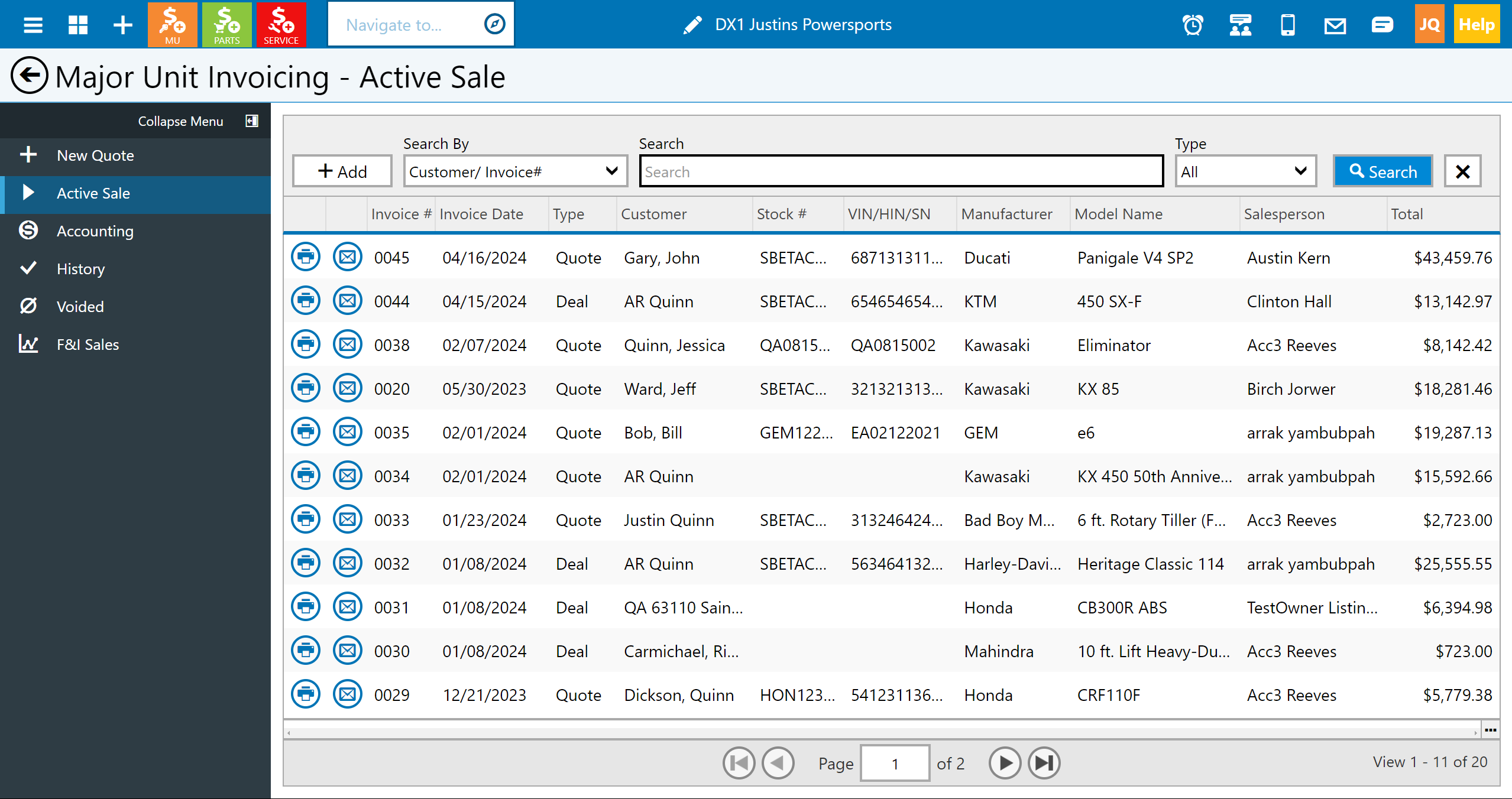Open the green PARTS shortcut icon
Screen dimensions: 1512x799
click(226, 24)
